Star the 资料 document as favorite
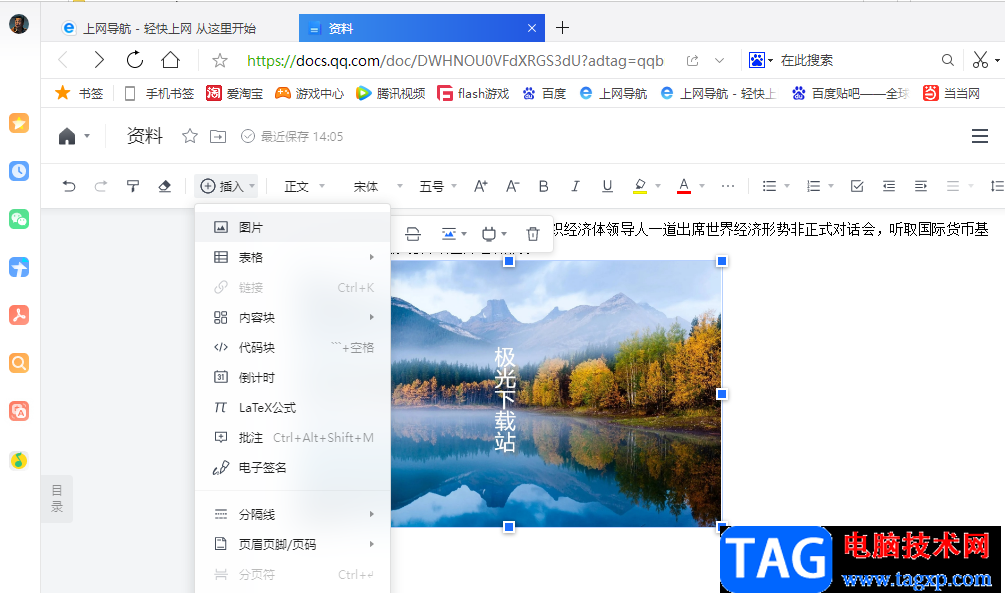The width and height of the screenshot is (1005, 593). tap(190, 137)
